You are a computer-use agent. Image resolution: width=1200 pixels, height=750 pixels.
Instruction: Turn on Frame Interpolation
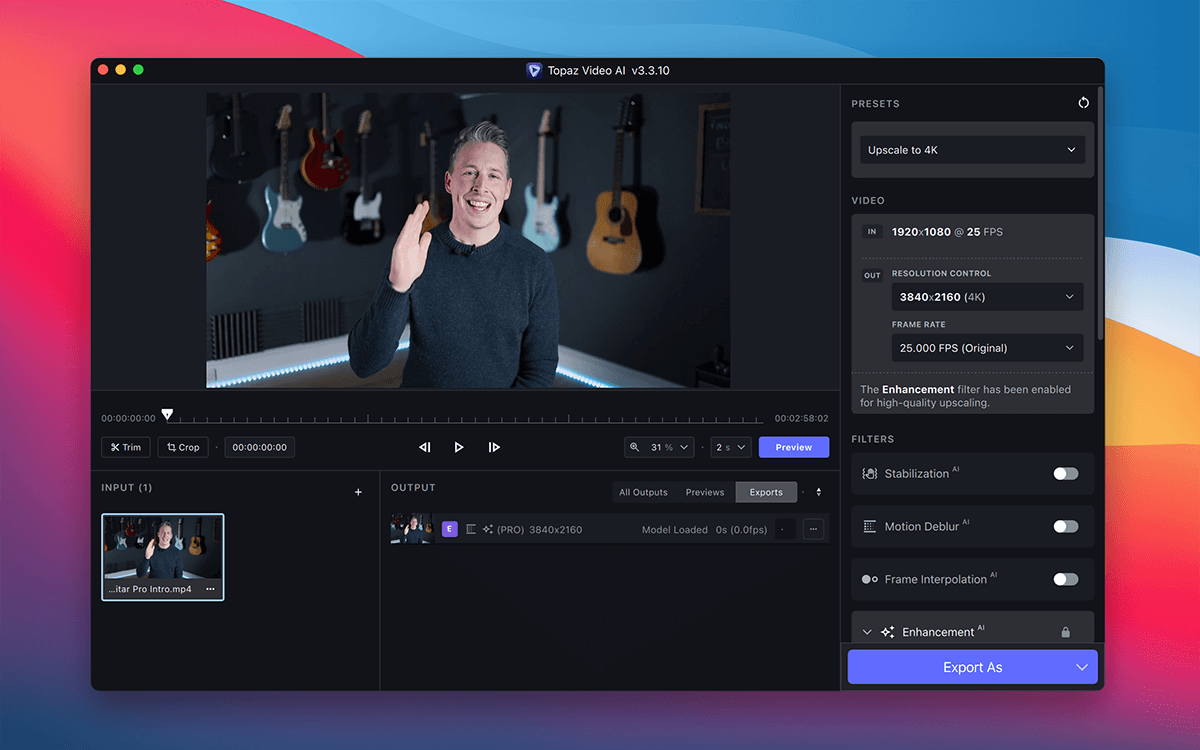[1066, 579]
